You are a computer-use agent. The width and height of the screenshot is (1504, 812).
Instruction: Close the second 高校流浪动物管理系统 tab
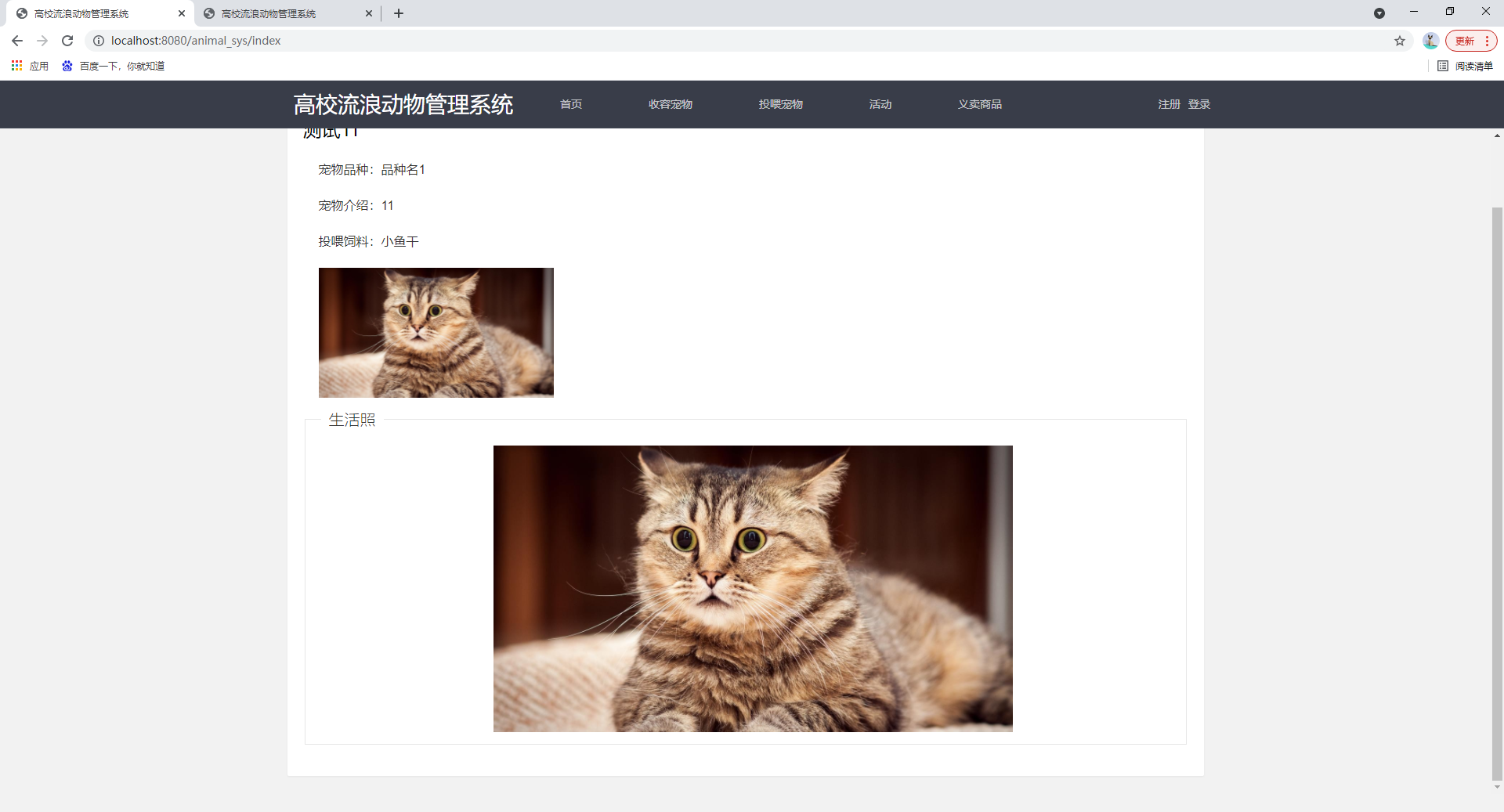pyautogui.click(x=369, y=13)
